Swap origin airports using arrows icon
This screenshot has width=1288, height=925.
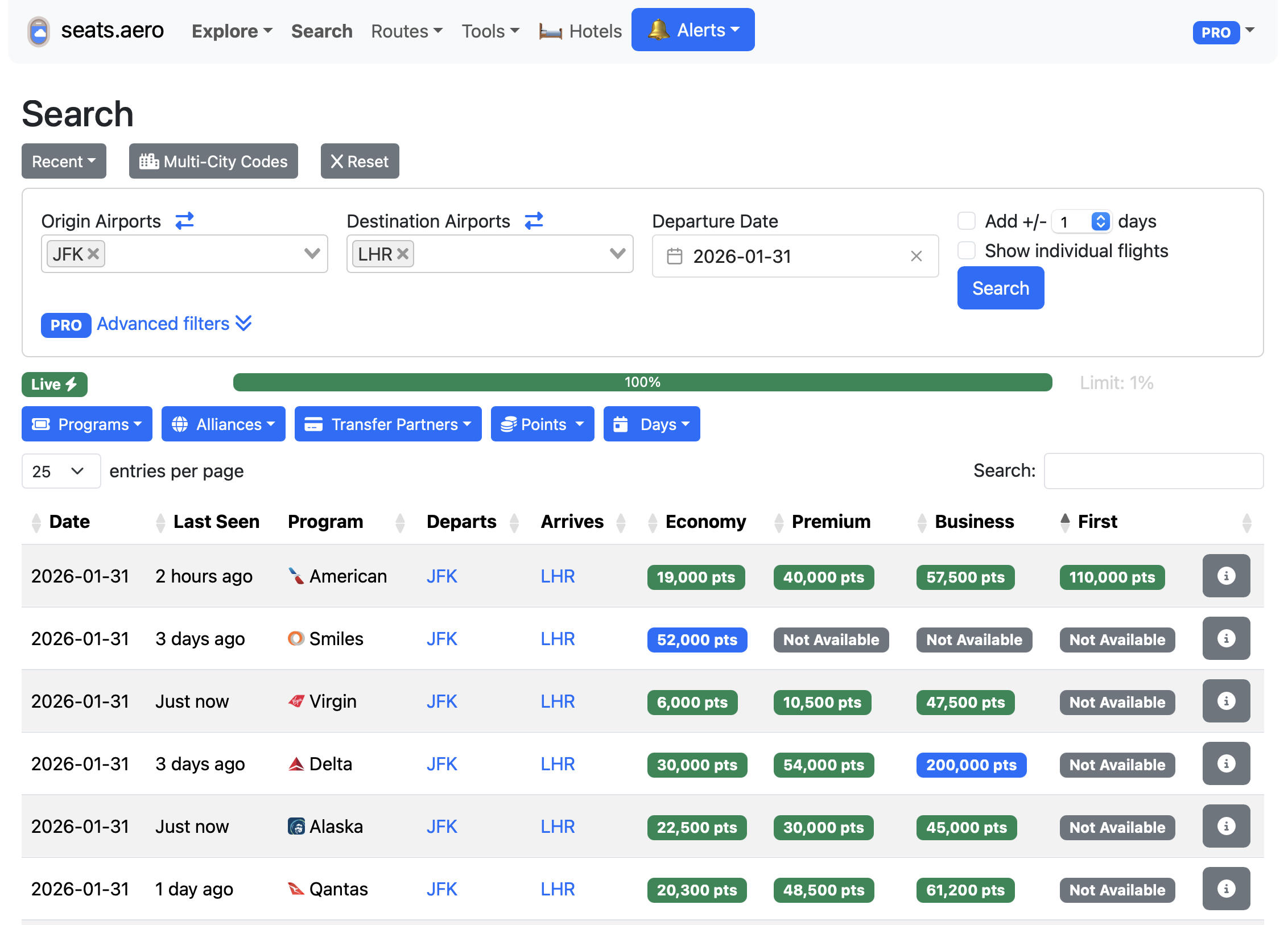[184, 221]
